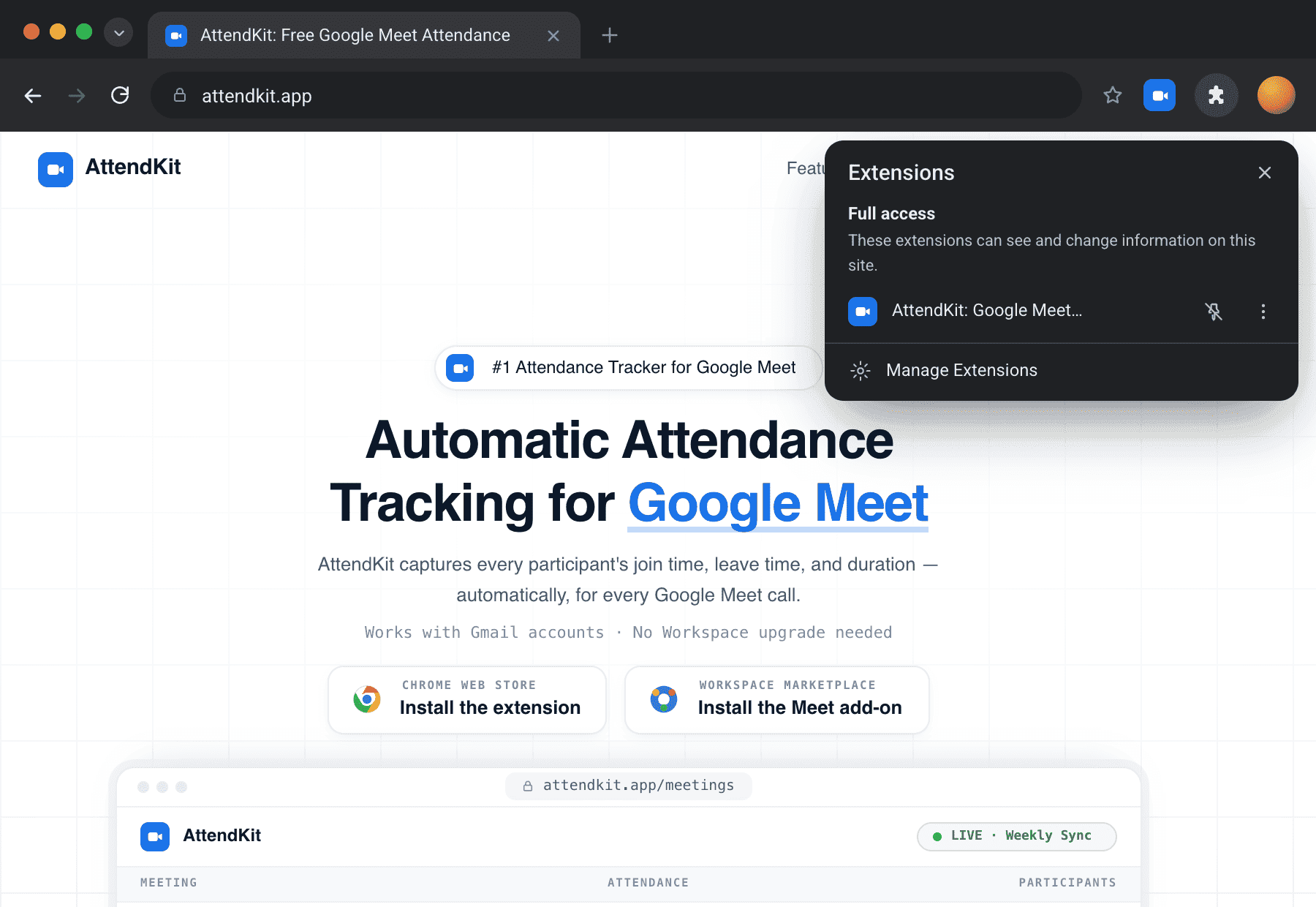Click the 'Full access' heading in Extensions popup
Image resolution: width=1316 pixels, height=907 pixels.
tap(891, 214)
